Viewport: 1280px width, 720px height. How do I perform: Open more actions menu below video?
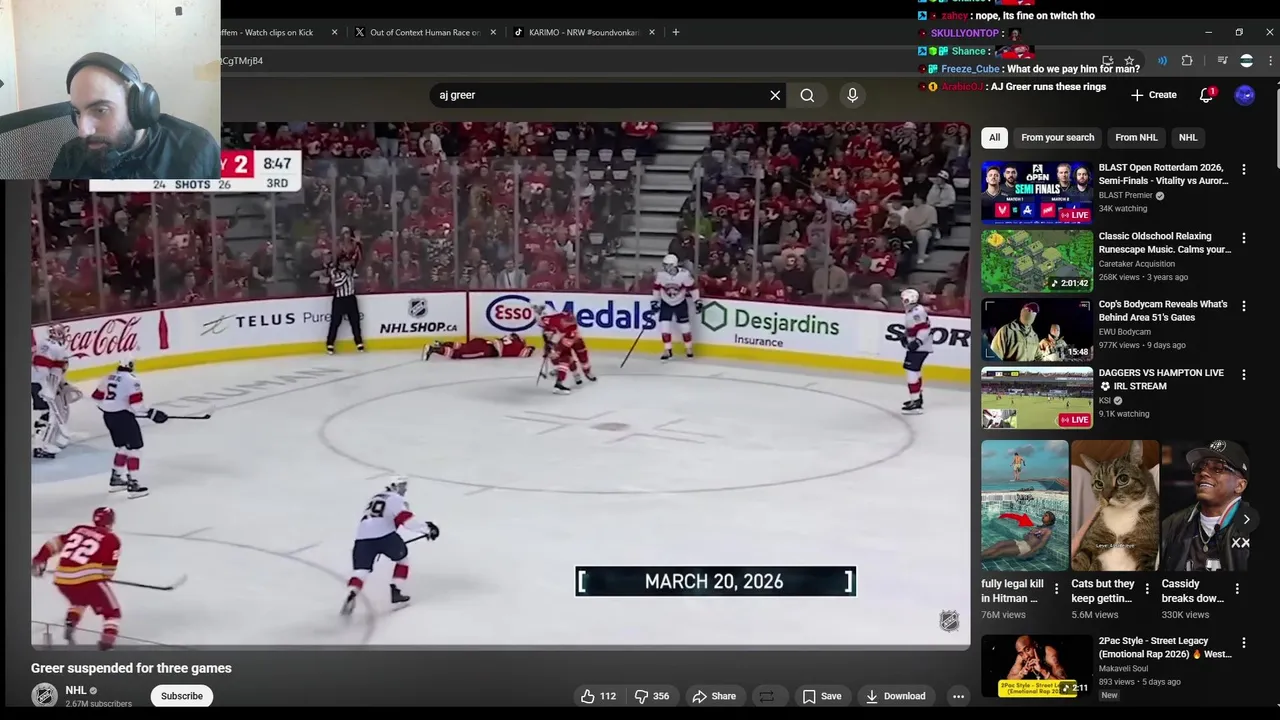point(958,696)
